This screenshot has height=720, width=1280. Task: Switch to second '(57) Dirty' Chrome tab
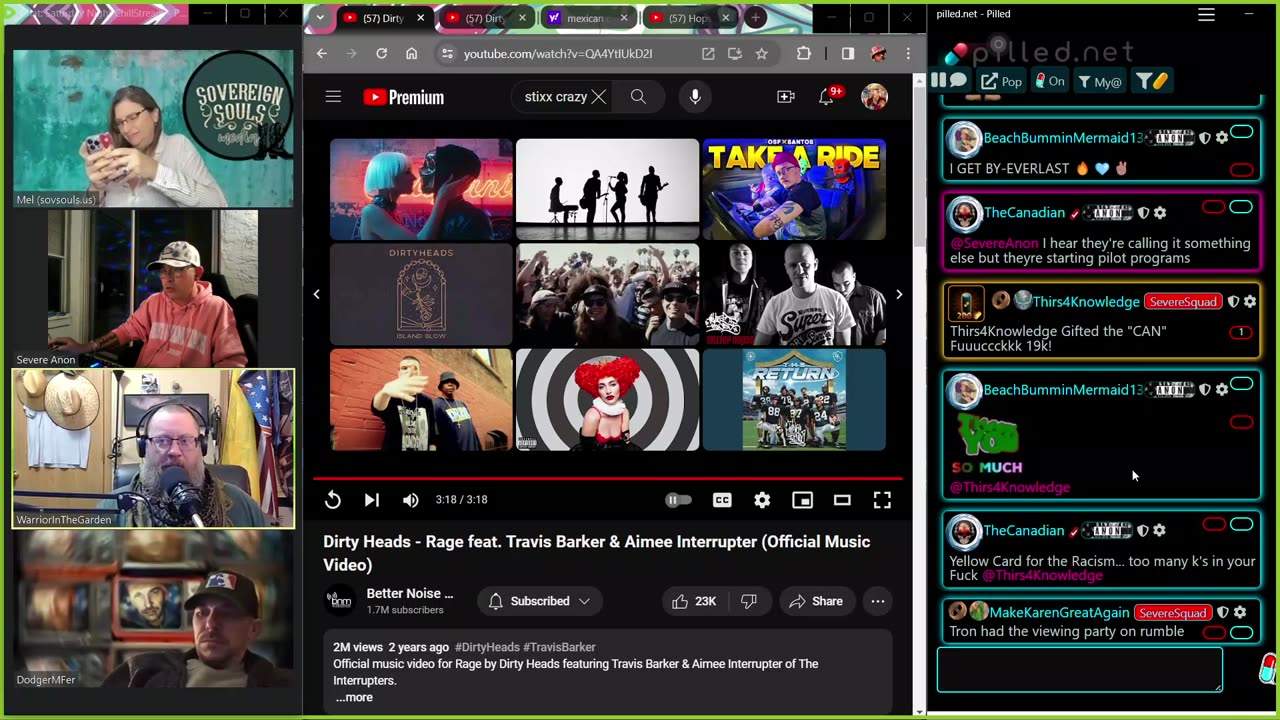click(487, 18)
